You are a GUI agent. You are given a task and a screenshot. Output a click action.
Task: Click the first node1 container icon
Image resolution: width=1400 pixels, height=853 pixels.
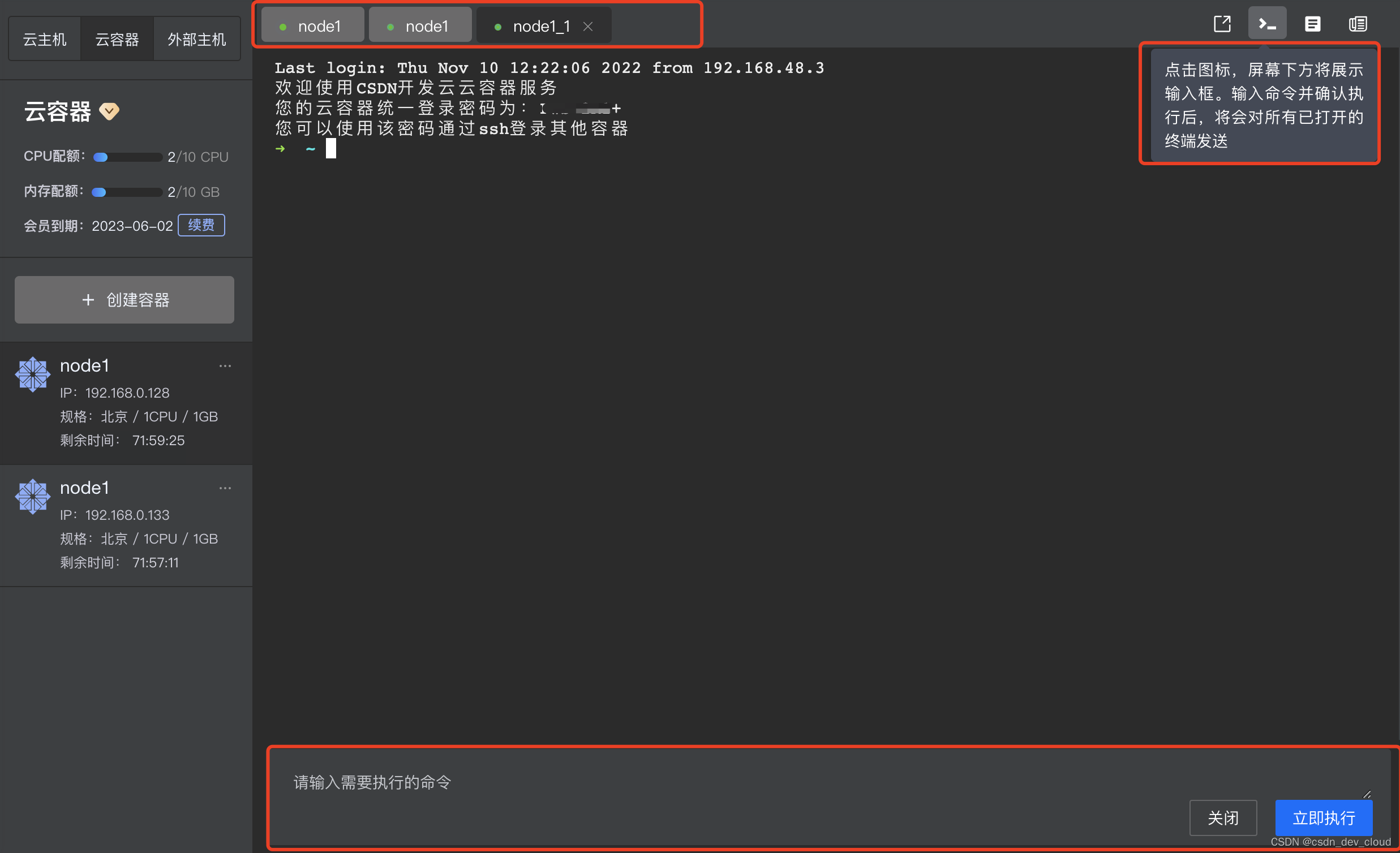pos(32,374)
